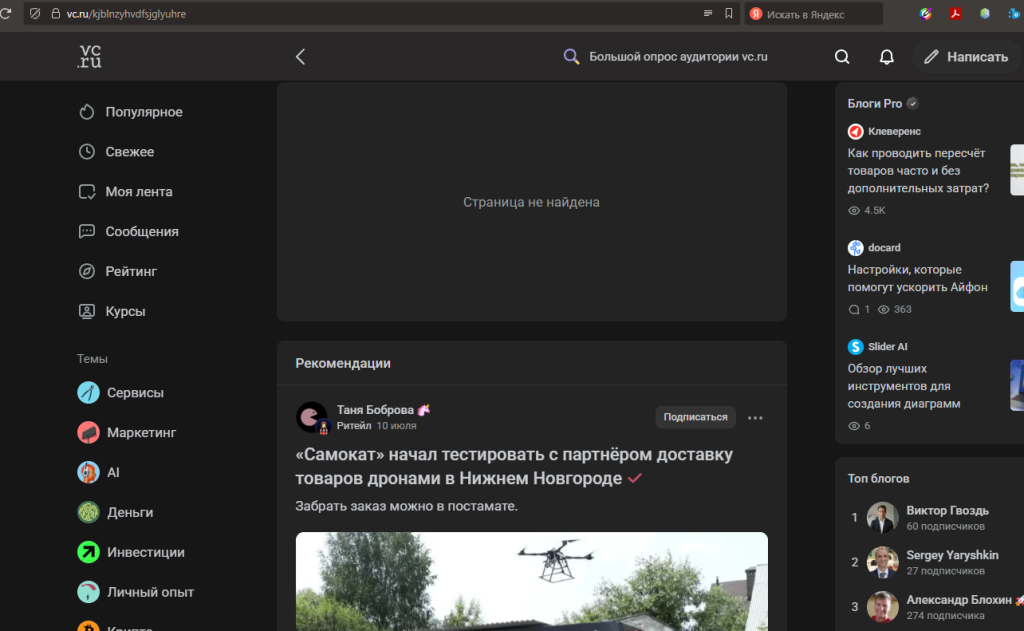Viewport: 1024px width, 631px height.
Task: Open the Самокат drone delivery article title
Action: point(514,466)
